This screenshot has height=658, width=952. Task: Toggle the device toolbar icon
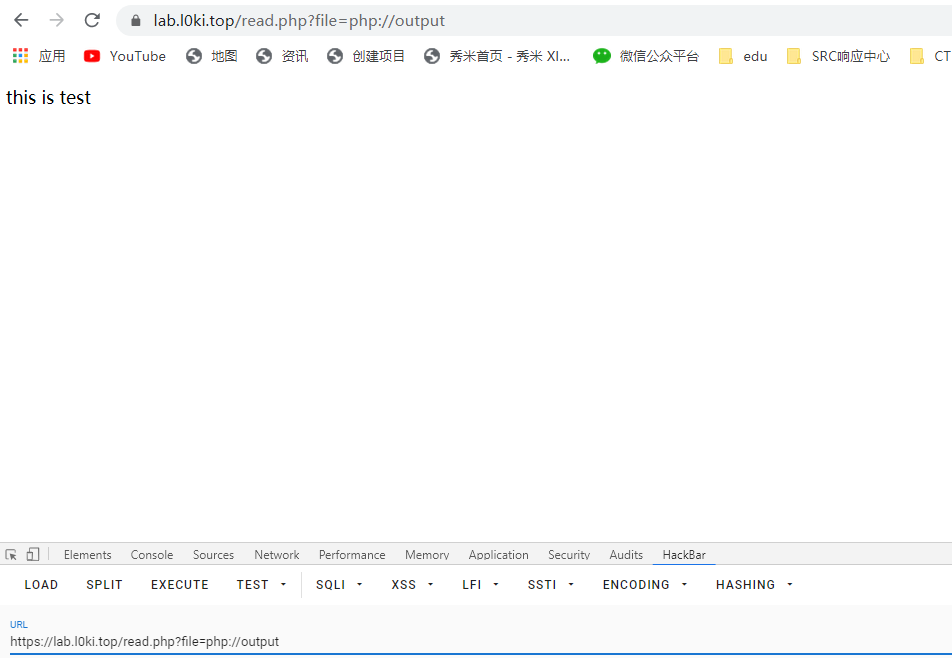tap(33, 554)
